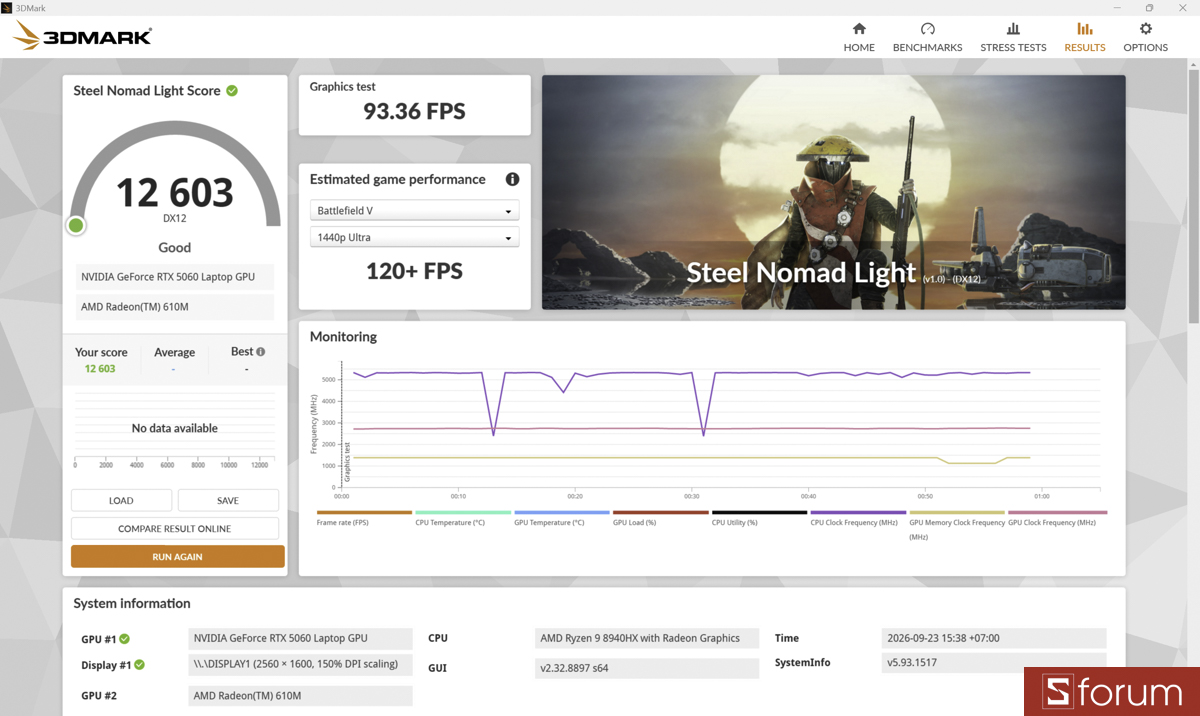Click the Steel Nomad Light Score title
Screen dimensions: 1200x716
coord(147,91)
